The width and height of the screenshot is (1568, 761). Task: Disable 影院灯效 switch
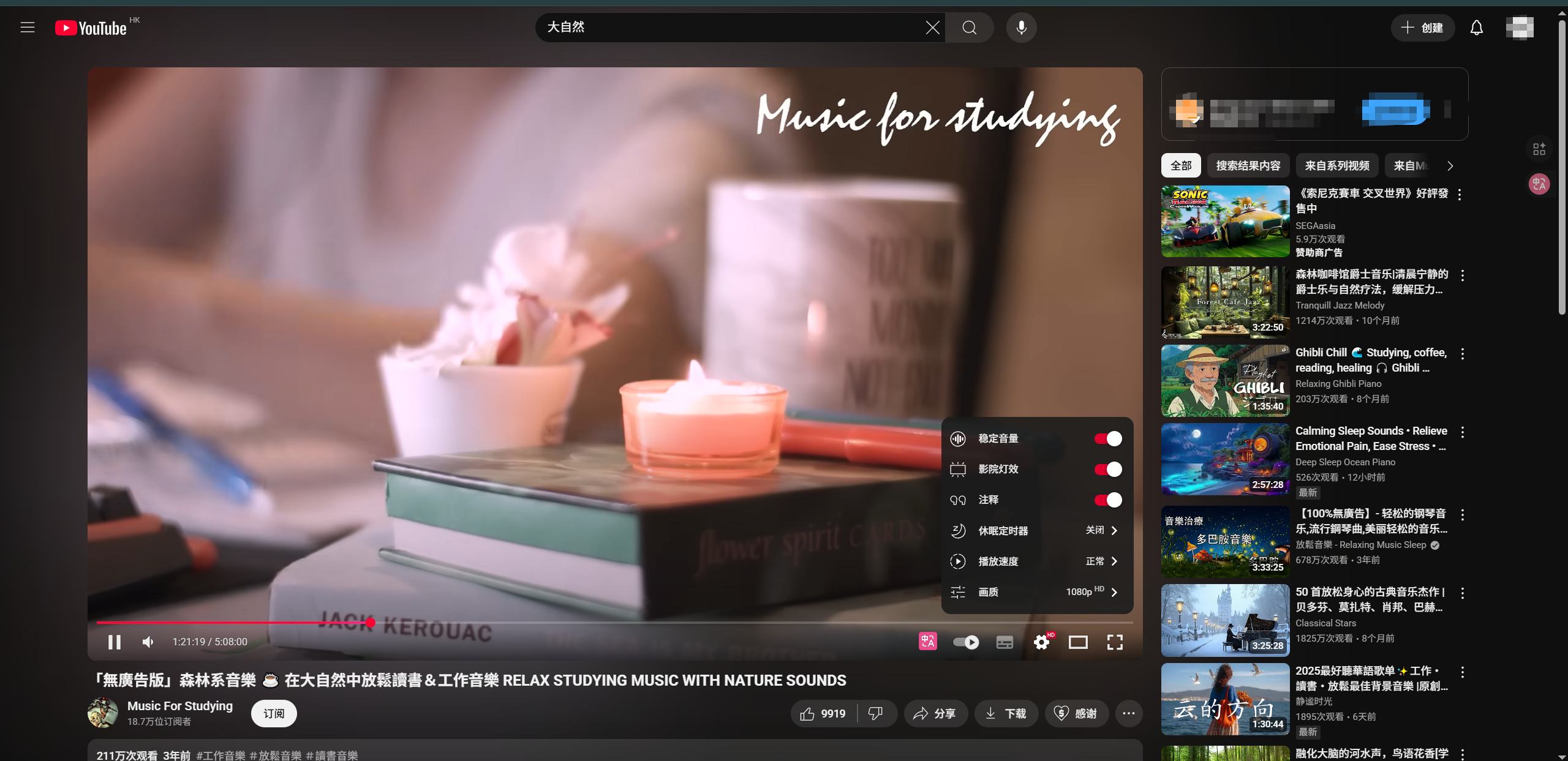pyautogui.click(x=1108, y=469)
